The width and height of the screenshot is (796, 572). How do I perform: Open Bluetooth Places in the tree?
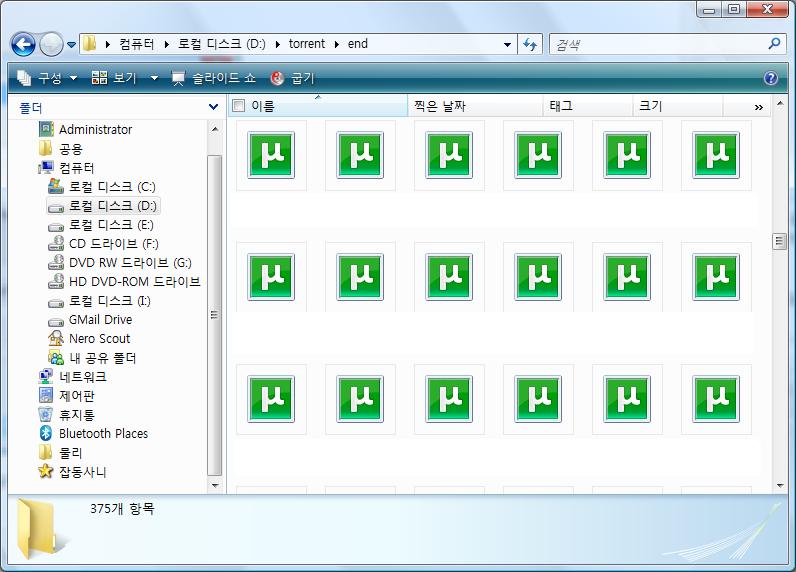[93, 433]
